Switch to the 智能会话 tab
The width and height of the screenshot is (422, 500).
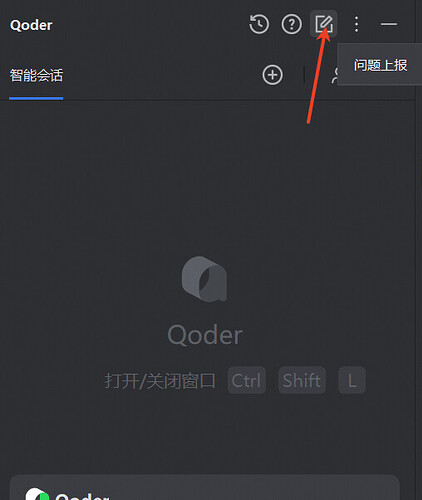[36, 75]
